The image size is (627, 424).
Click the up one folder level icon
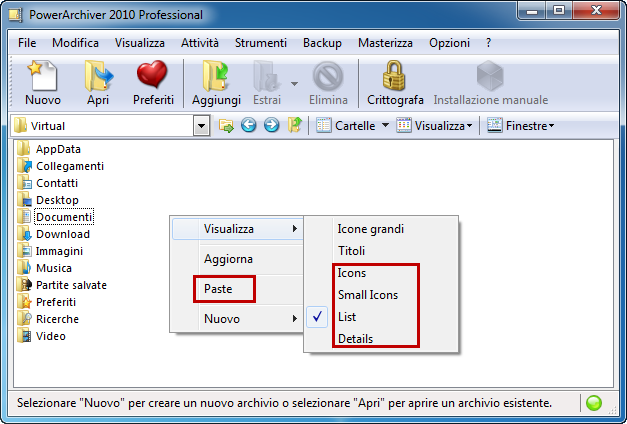(294, 126)
